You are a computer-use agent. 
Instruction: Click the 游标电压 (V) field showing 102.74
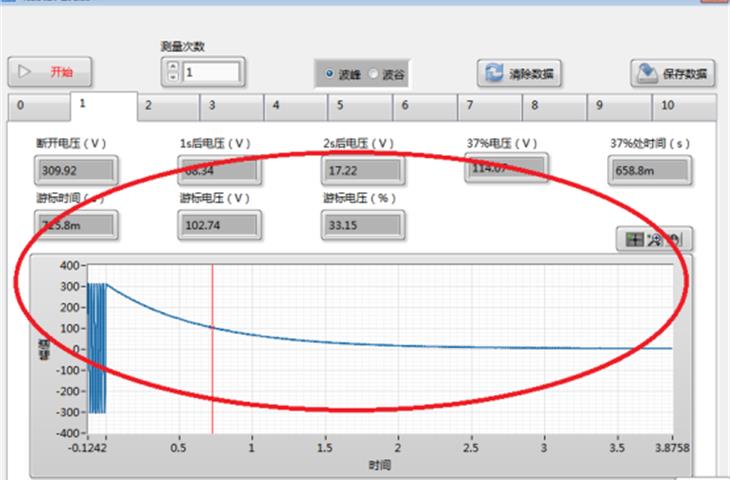point(220,226)
